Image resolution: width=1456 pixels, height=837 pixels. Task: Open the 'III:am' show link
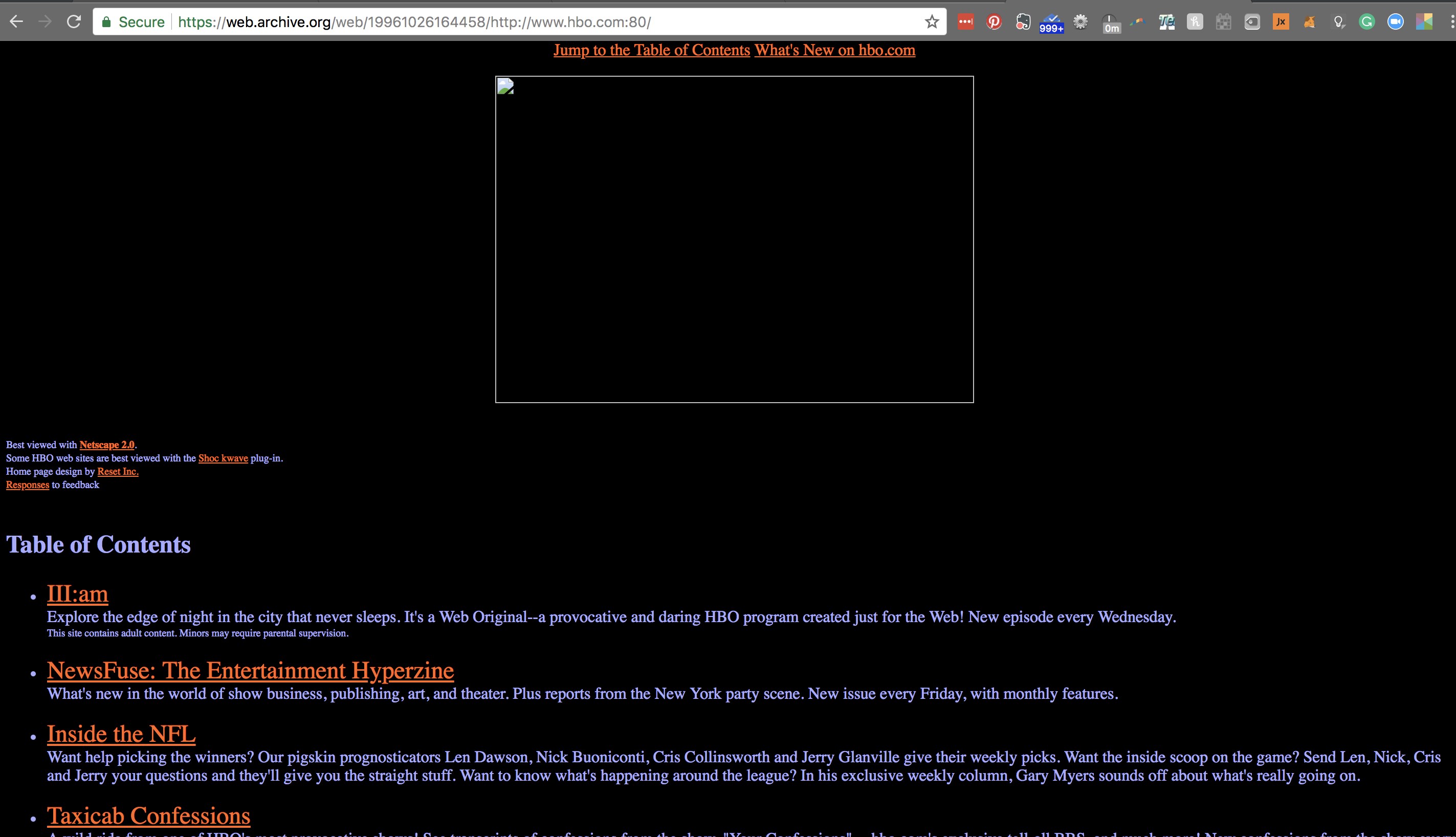click(78, 595)
